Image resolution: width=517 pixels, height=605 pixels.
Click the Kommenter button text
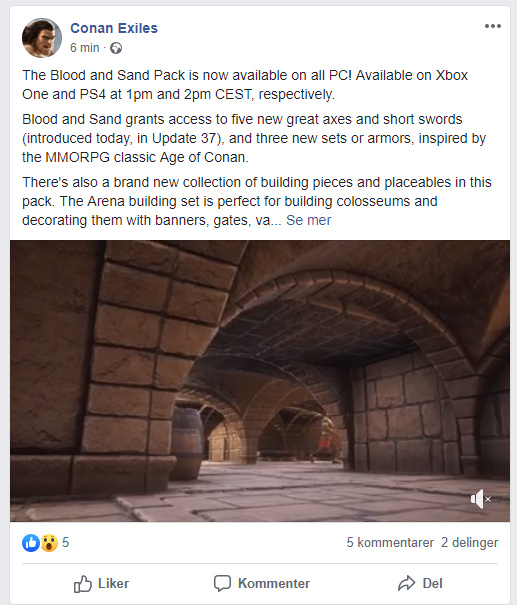point(274,583)
